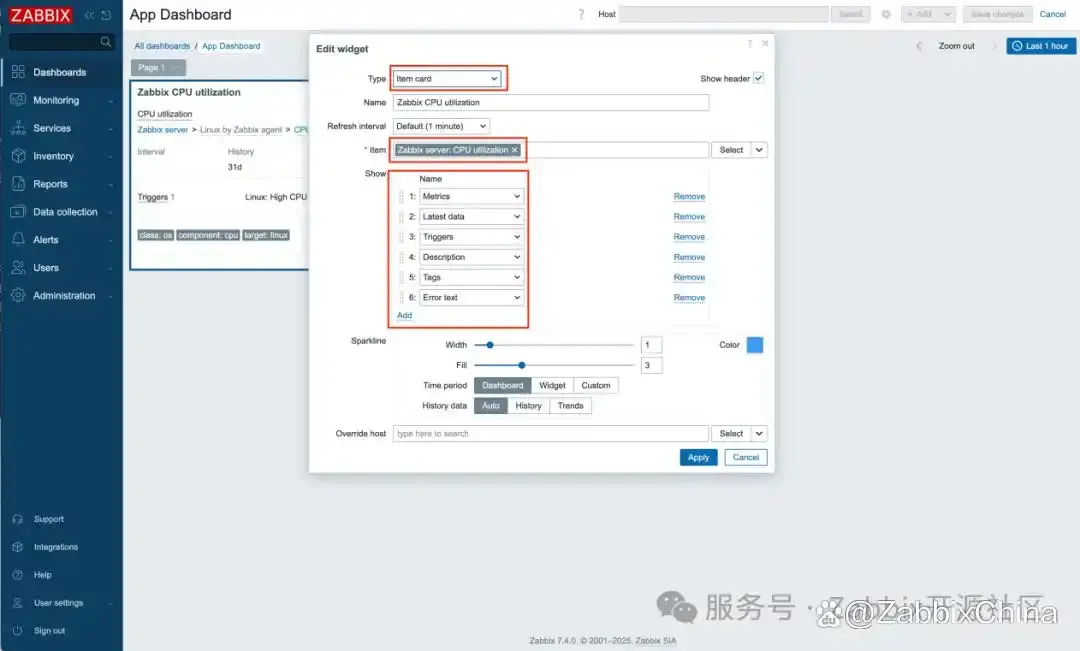Click Apply button in Edit widget
Screen dimensions: 1080x651
coord(698,457)
